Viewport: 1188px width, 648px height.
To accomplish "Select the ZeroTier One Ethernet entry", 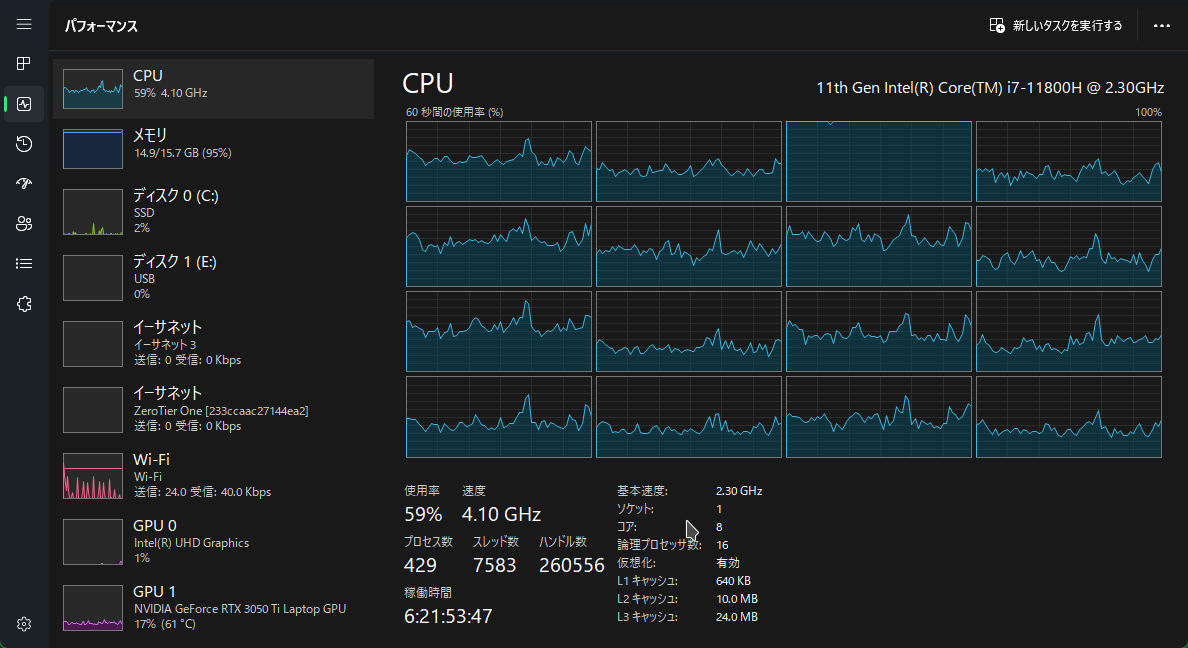I will 213,409.
